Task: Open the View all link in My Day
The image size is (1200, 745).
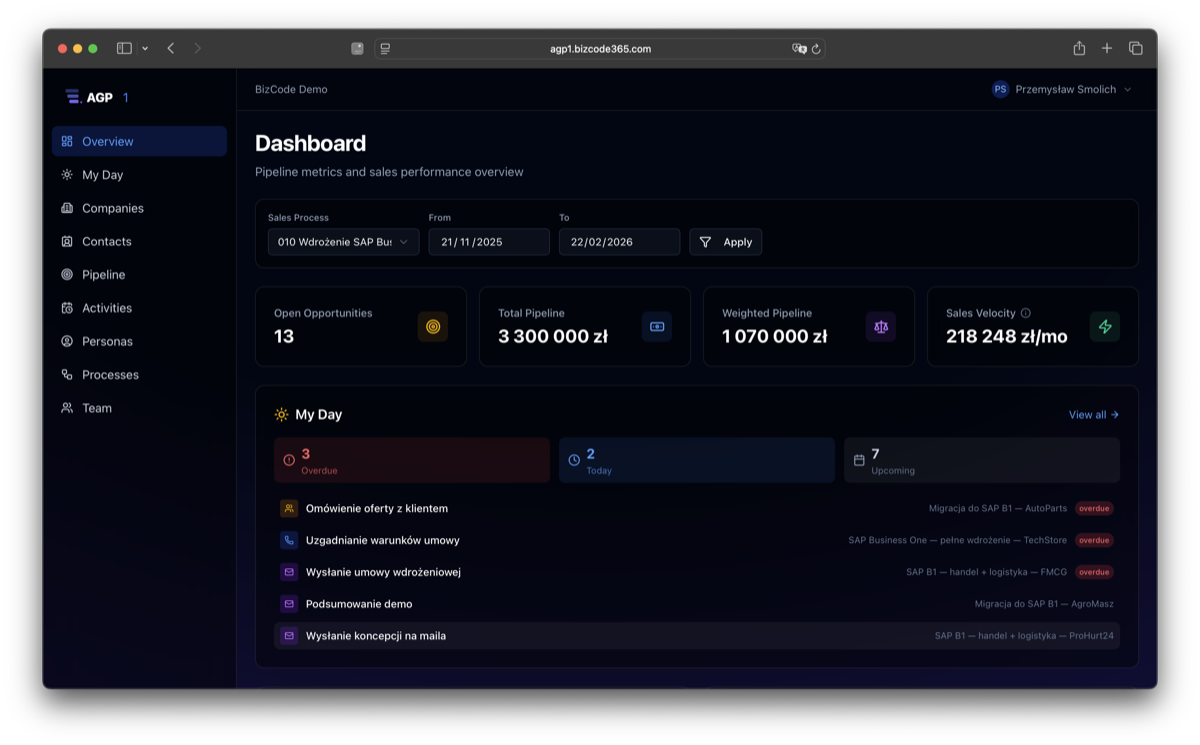Action: point(1092,414)
